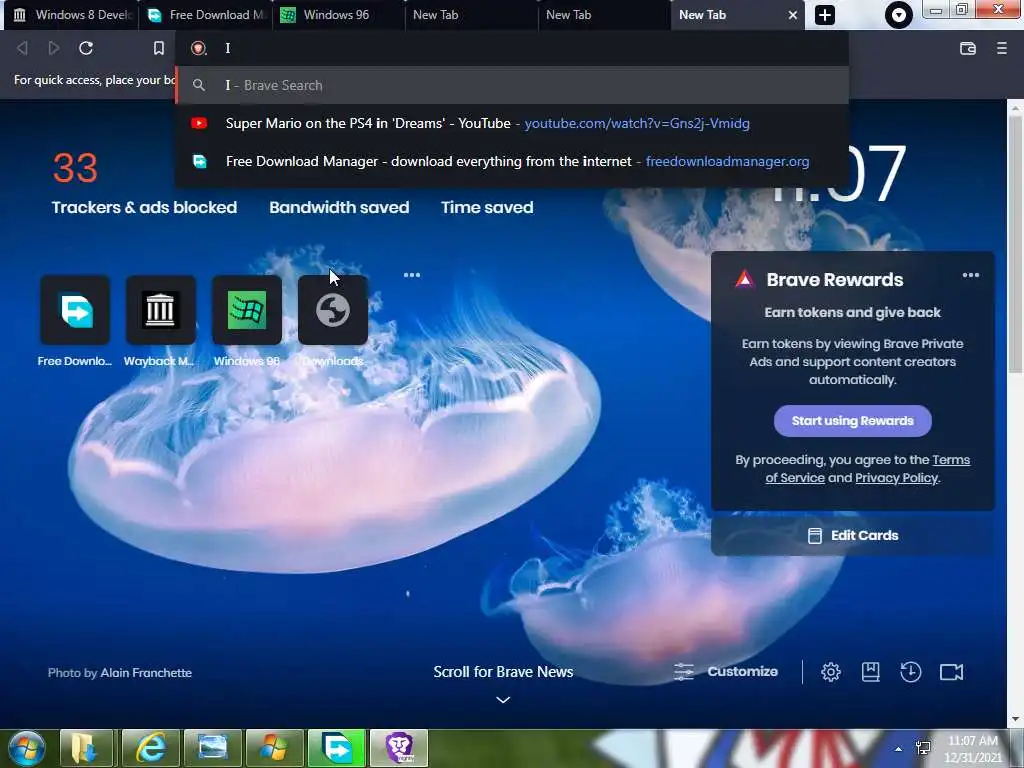Open Brave Wallet icon in toolbar
This screenshot has height=768, width=1024.
[968, 48]
